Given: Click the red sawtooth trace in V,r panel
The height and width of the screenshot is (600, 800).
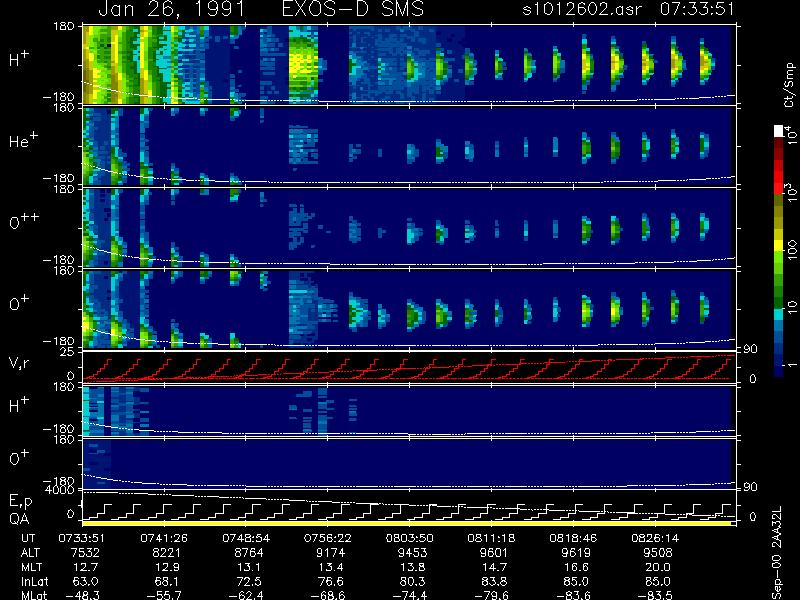Looking at the screenshot, I should (409, 367).
